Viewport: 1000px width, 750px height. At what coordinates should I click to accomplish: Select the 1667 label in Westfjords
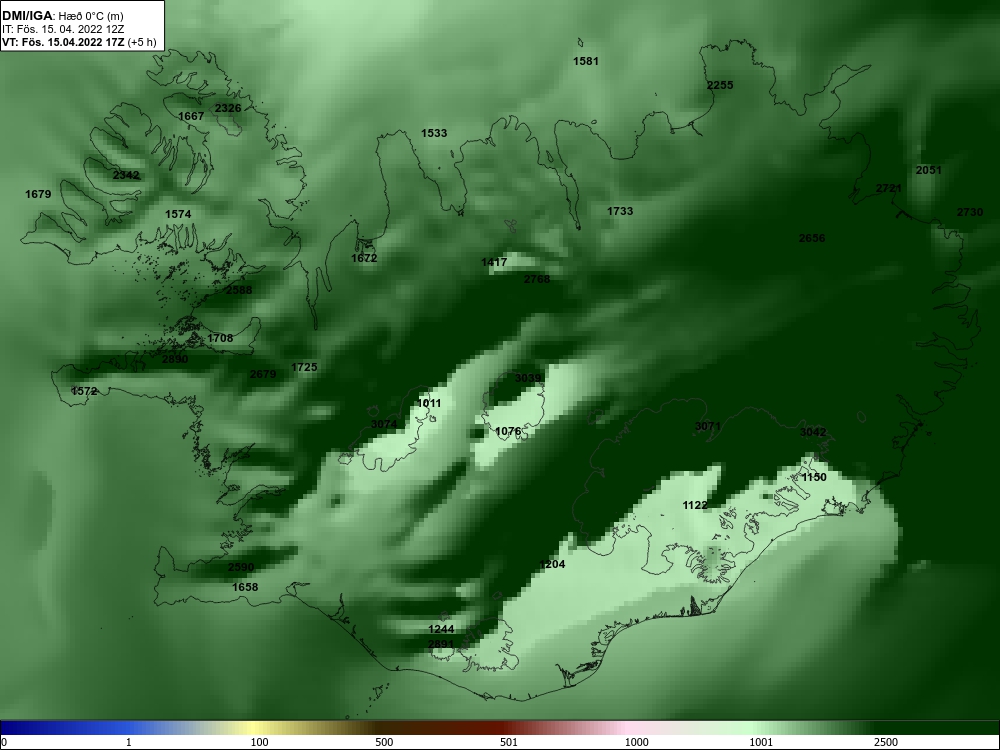click(x=191, y=116)
